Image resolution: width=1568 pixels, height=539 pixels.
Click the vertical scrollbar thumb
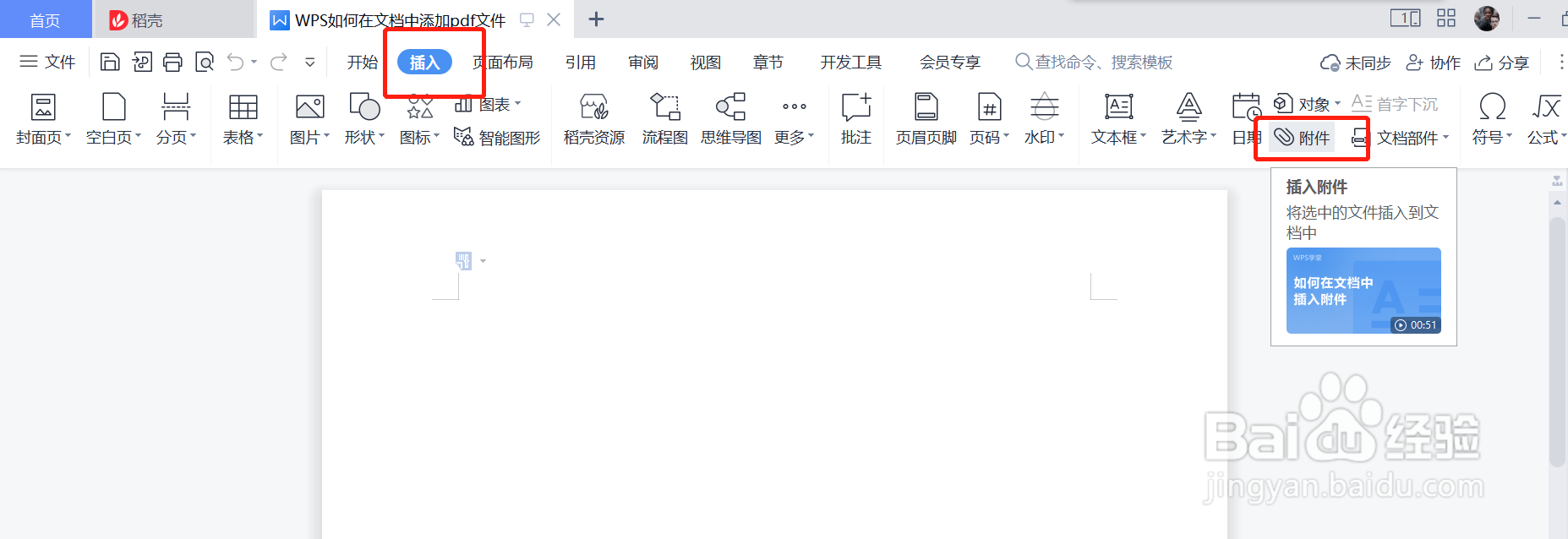click(x=1557, y=342)
